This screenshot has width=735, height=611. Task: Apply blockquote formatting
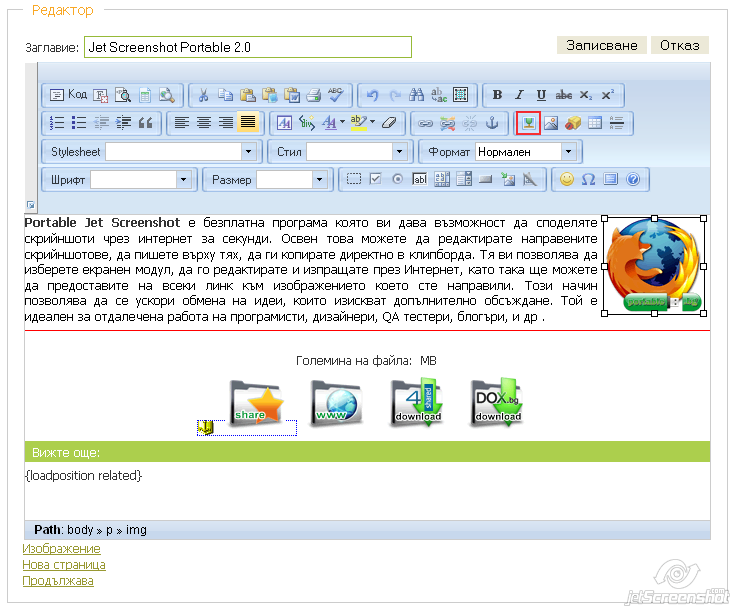pos(146,123)
